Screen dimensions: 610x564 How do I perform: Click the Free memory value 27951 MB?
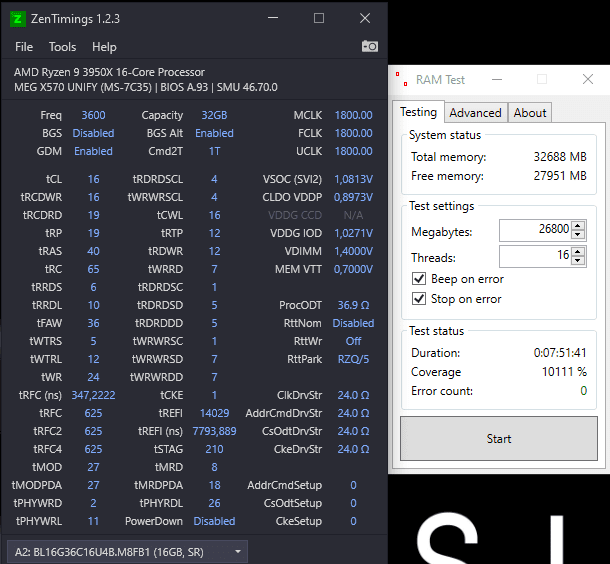pyautogui.click(x=560, y=175)
